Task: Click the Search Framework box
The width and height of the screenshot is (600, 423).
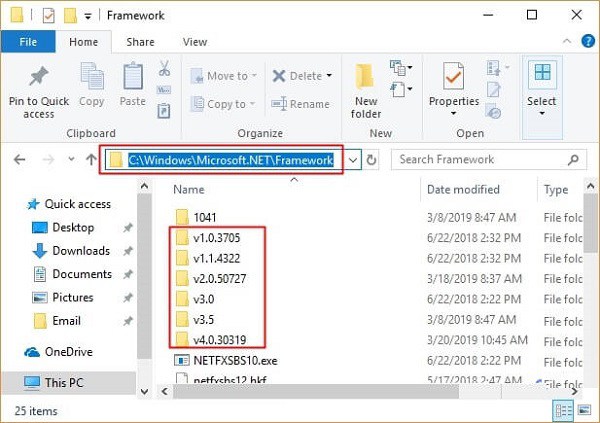Action: click(490, 160)
